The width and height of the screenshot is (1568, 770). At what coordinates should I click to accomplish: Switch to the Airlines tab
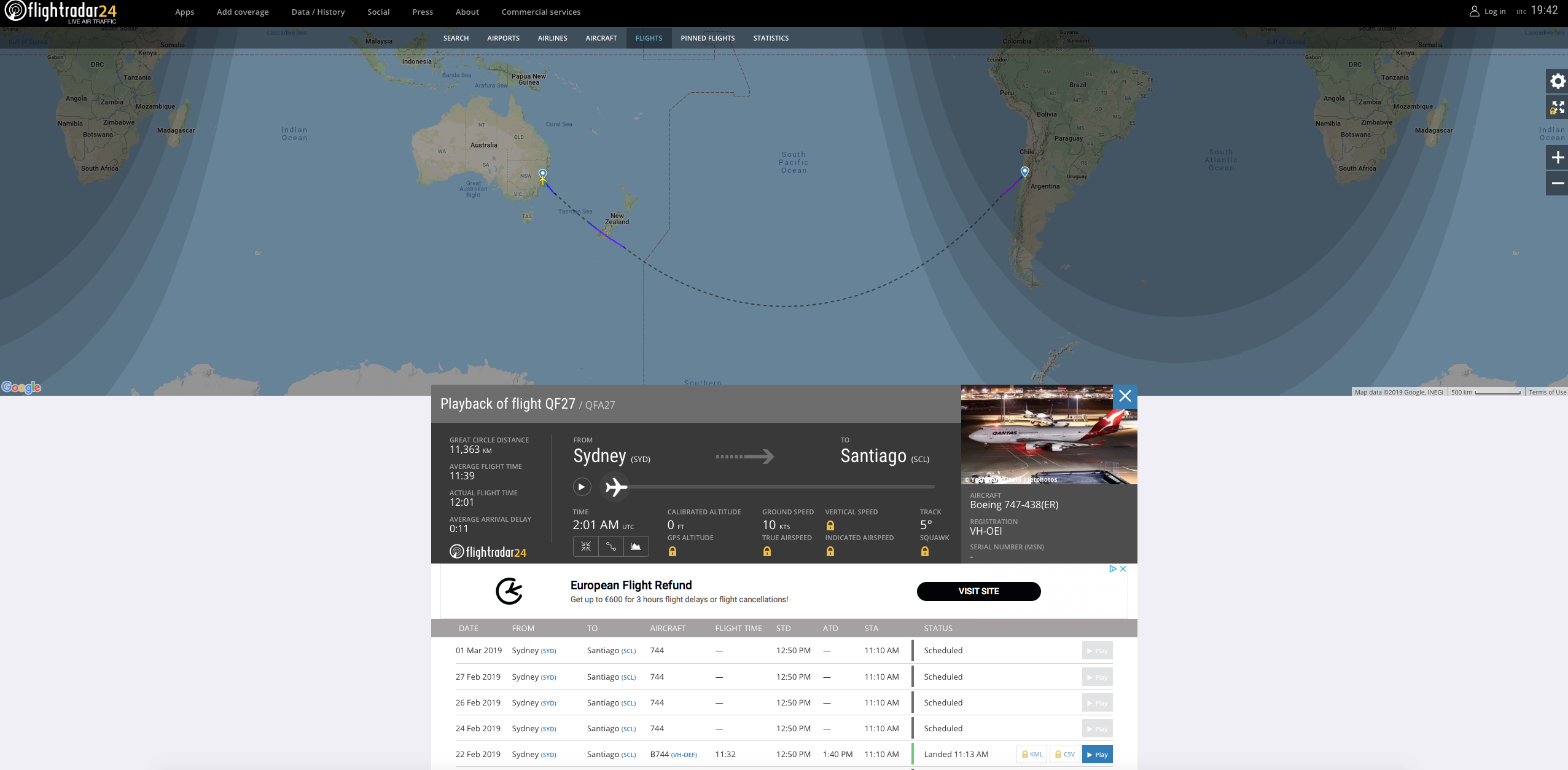[x=552, y=38]
